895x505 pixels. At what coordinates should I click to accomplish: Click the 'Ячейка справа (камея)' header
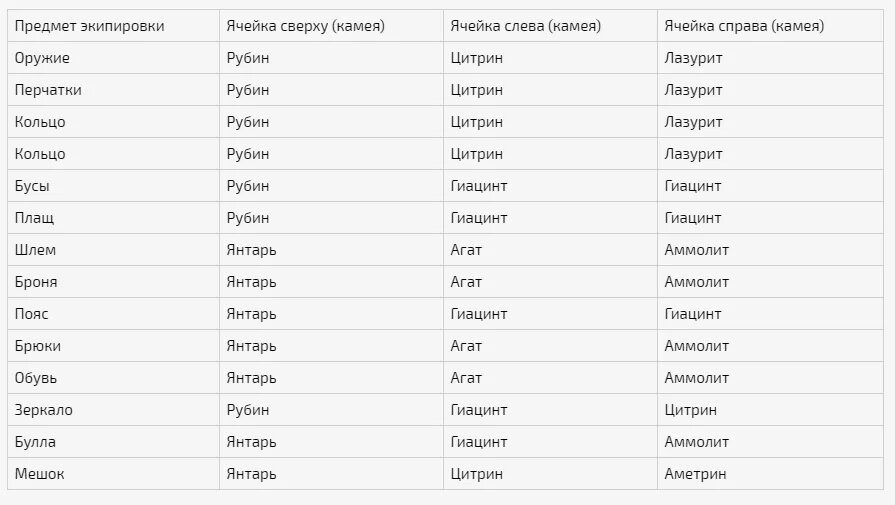[x=770, y=26]
